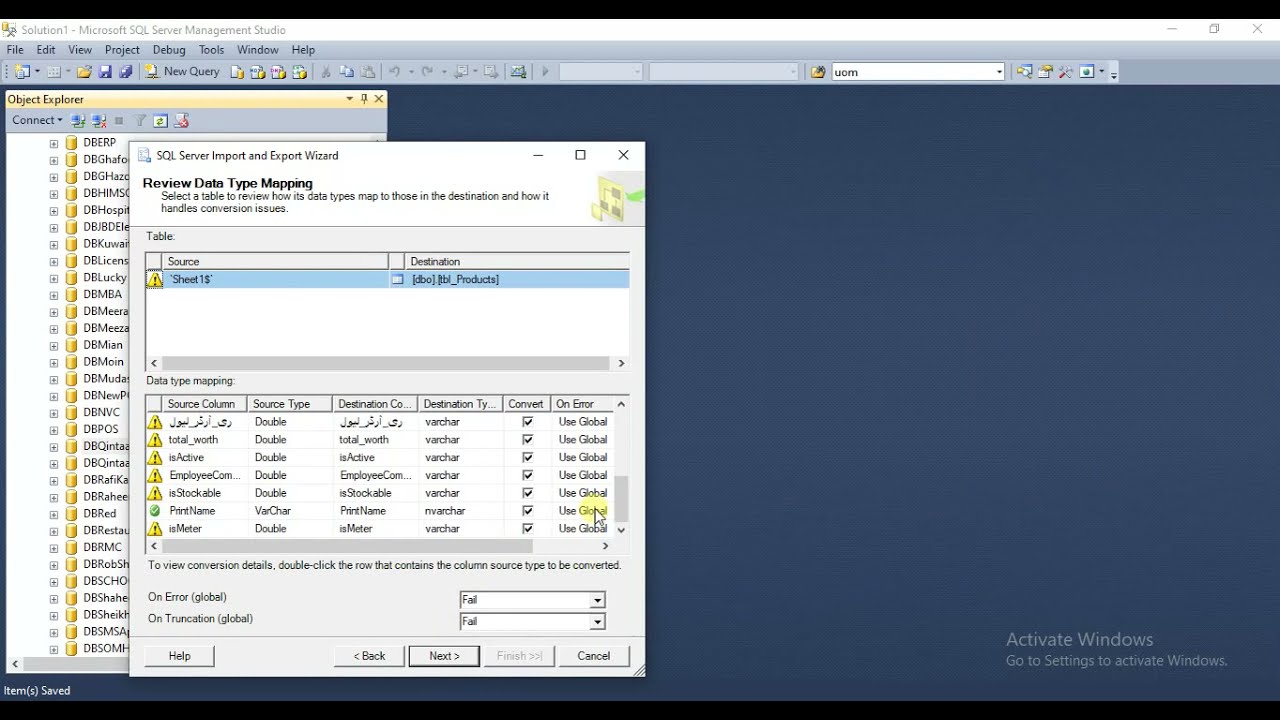Click the Save floppy disk icon
This screenshot has width=1280, height=720.
[105, 72]
